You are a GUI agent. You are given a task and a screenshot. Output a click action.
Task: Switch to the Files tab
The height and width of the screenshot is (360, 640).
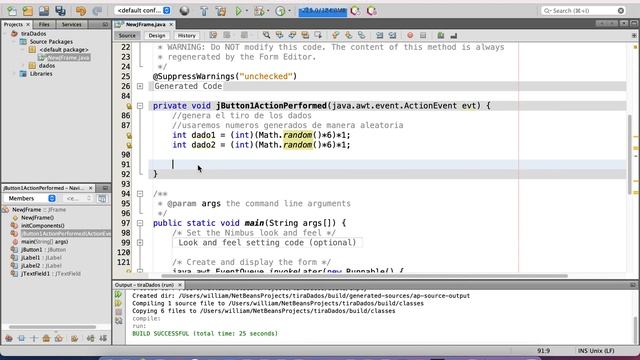click(44, 24)
